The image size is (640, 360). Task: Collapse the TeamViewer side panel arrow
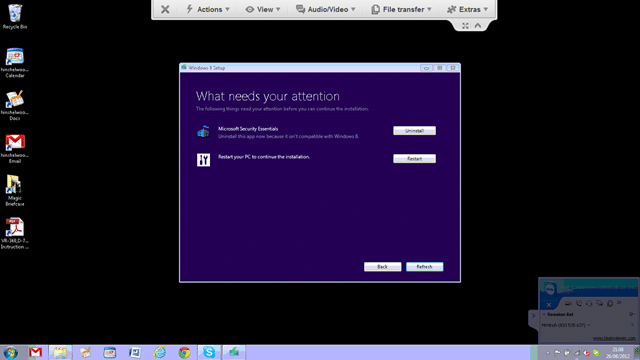tap(533, 316)
